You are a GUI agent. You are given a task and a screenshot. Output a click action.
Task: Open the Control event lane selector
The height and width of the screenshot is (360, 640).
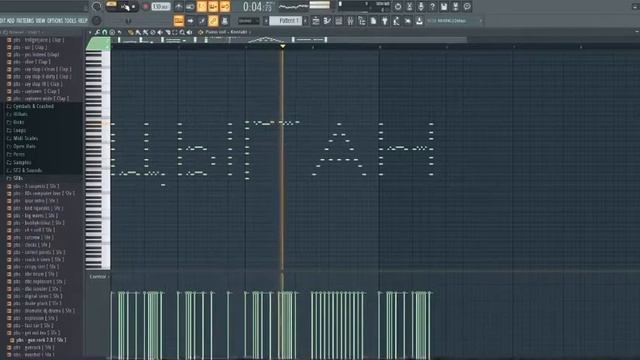click(x=98, y=276)
